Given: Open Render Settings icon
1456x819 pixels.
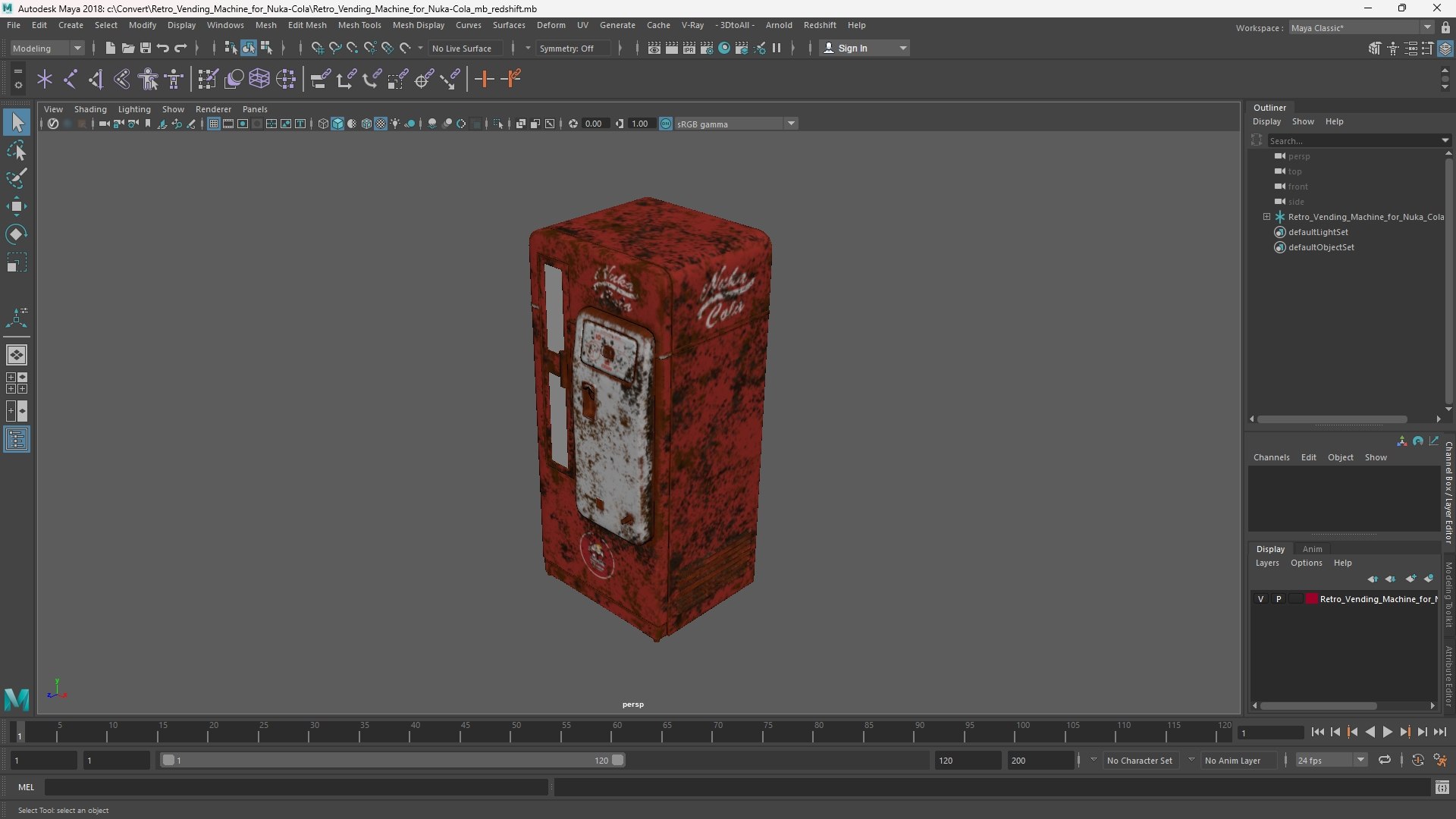Looking at the screenshot, I should coord(706,48).
